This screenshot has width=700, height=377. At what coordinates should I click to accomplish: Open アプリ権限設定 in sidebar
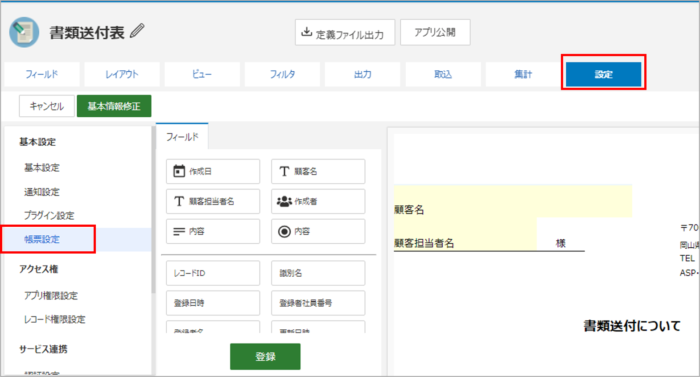51,295
